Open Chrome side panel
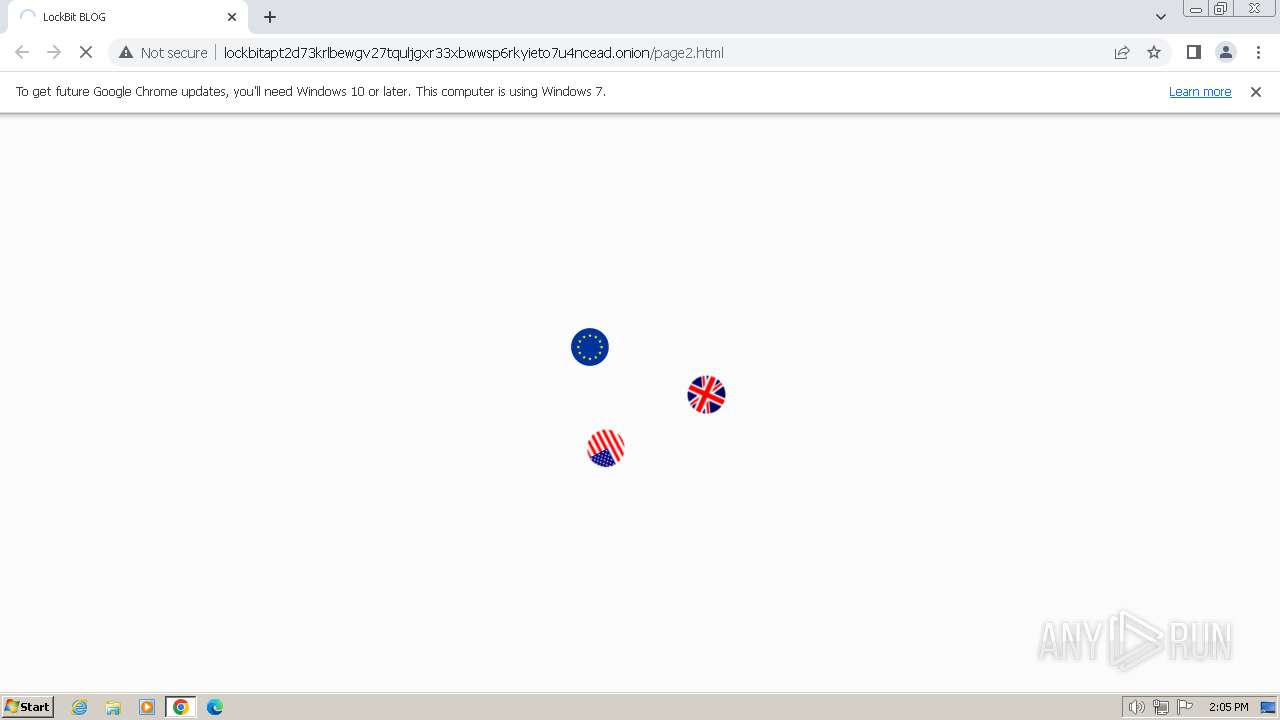The width and height of the screenshot is (1280, 720). 1193,52
